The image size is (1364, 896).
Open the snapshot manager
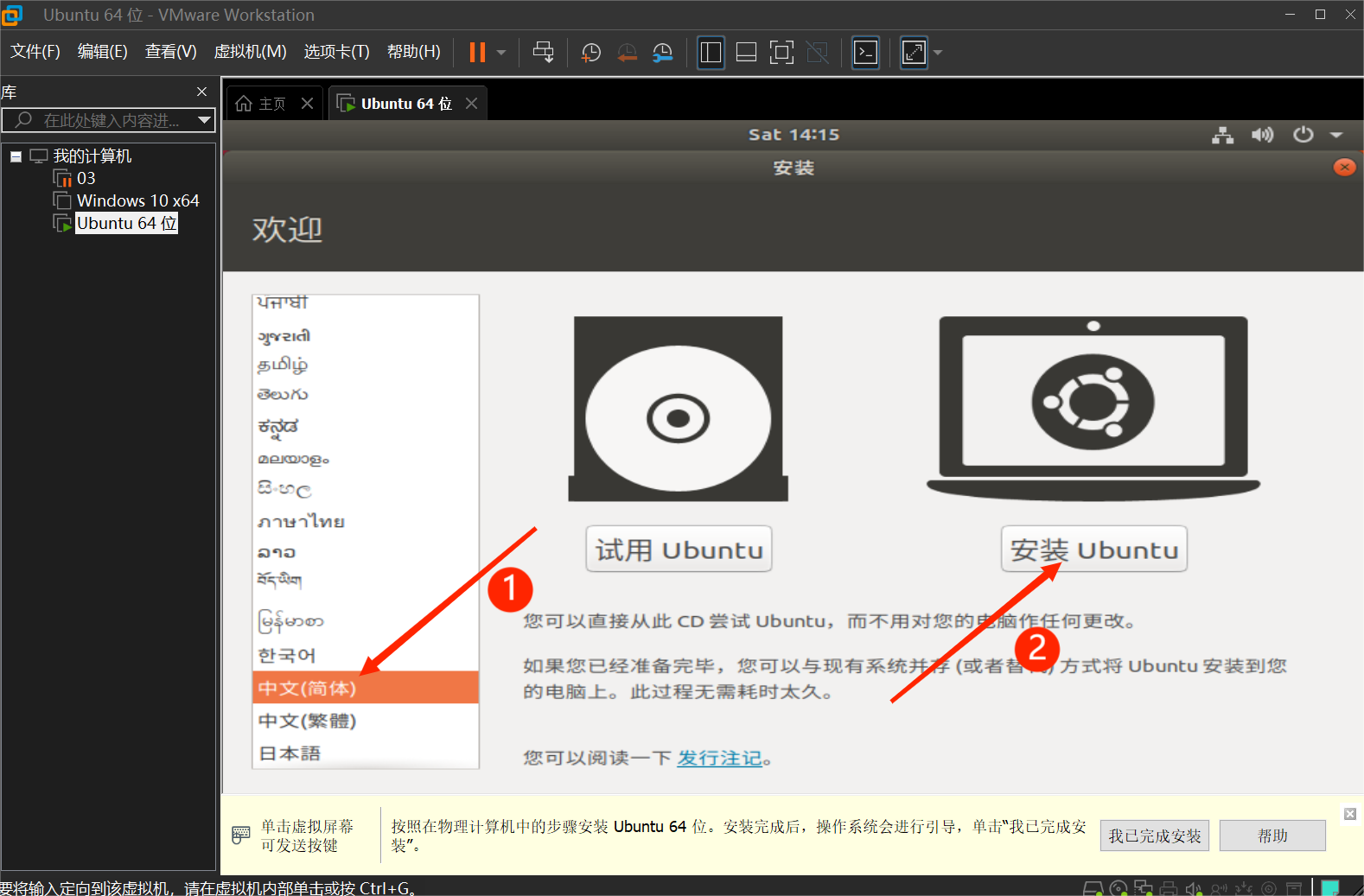coord(663,53)
